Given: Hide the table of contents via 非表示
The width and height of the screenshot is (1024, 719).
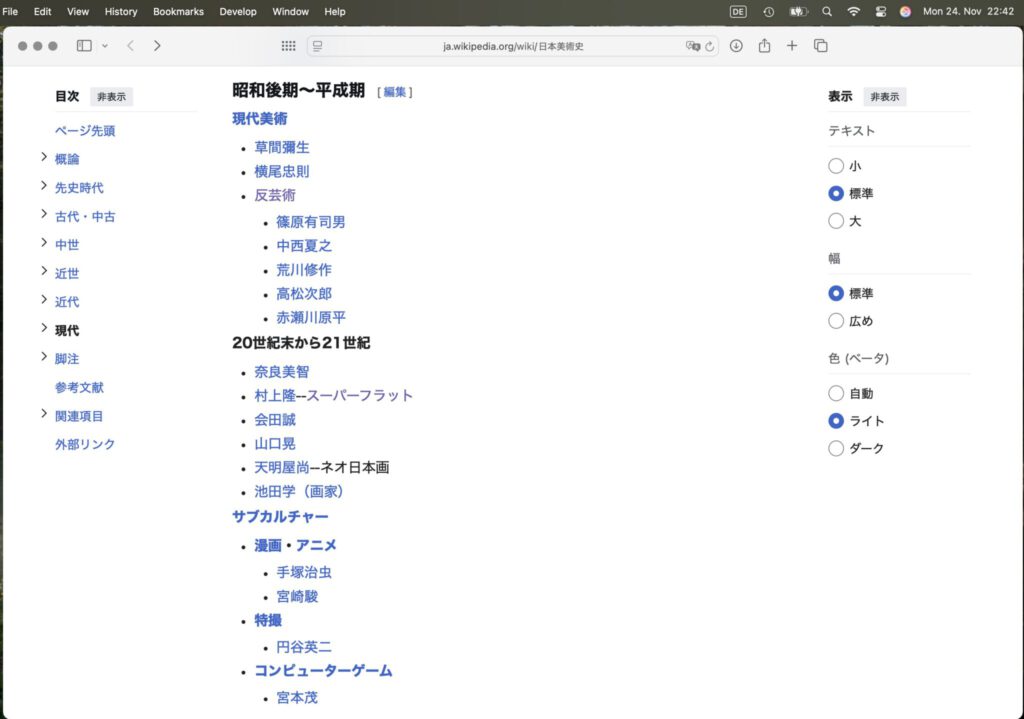Looking at the screenshot, I should [110, 96].
